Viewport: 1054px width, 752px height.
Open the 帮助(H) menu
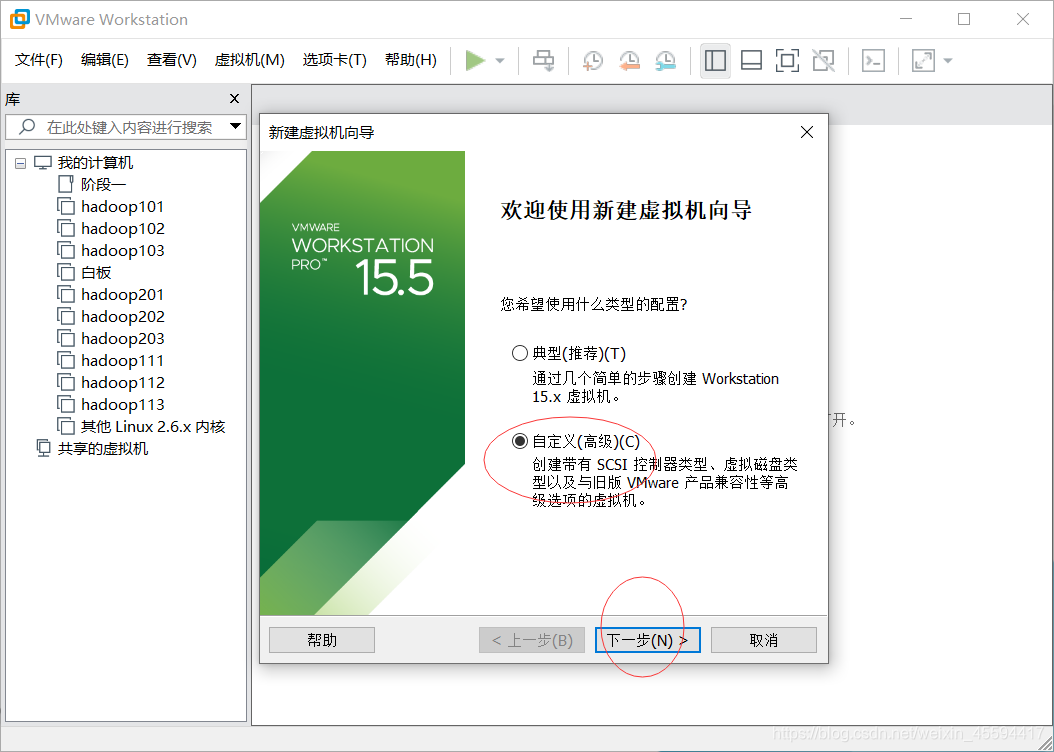pyautogui.click(x=411, y=60)
